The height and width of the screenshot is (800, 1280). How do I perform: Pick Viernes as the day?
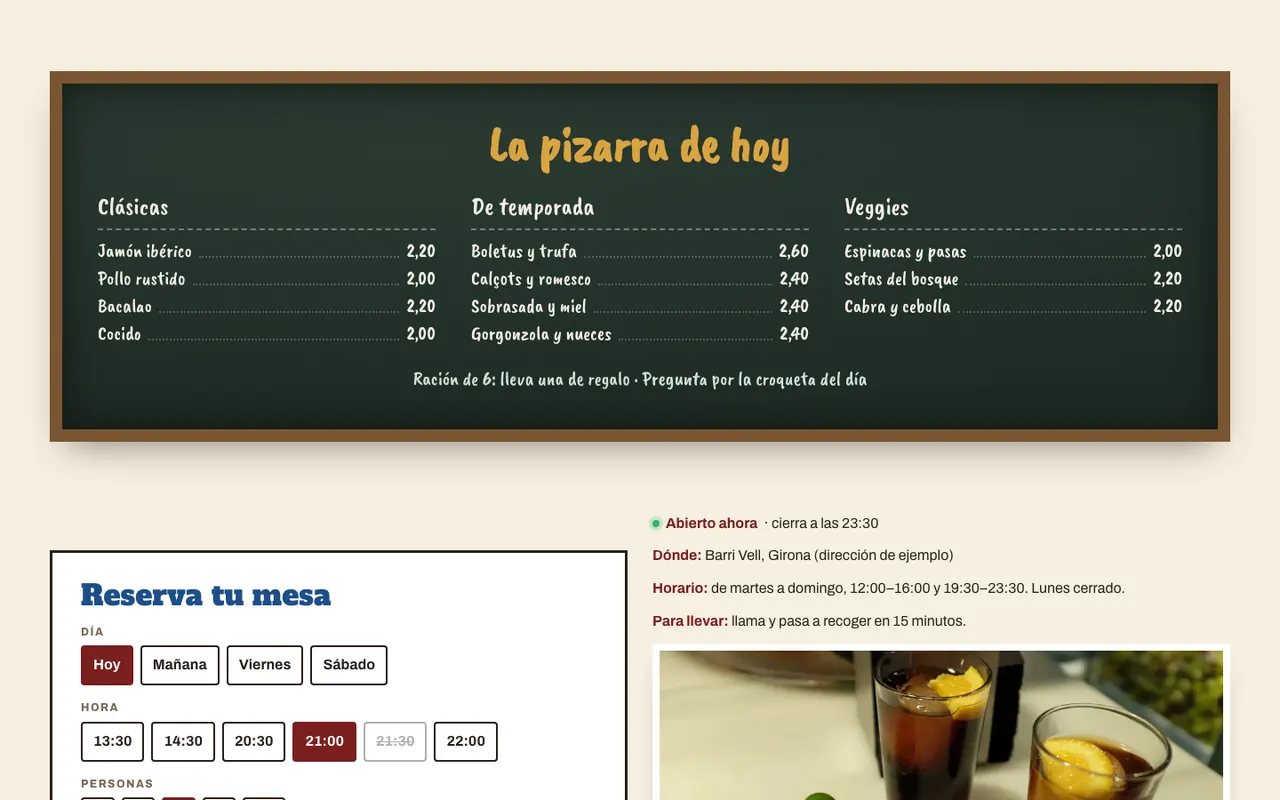point(265,665)
